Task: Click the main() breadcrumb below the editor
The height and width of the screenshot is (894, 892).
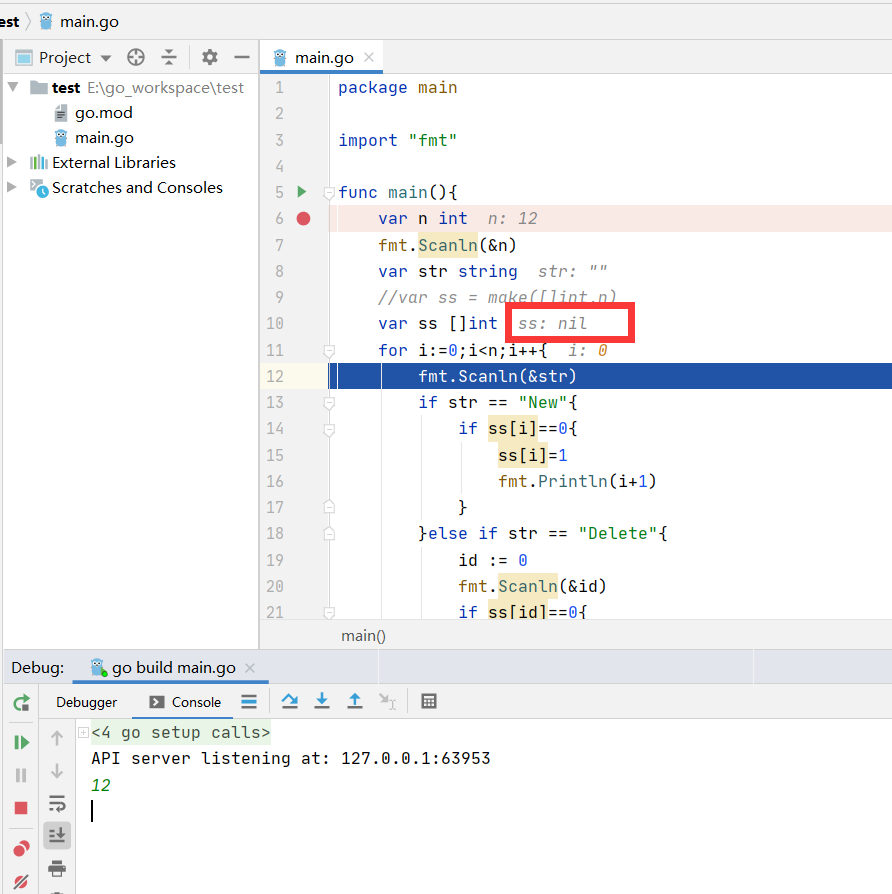Action: click(365, 635)
